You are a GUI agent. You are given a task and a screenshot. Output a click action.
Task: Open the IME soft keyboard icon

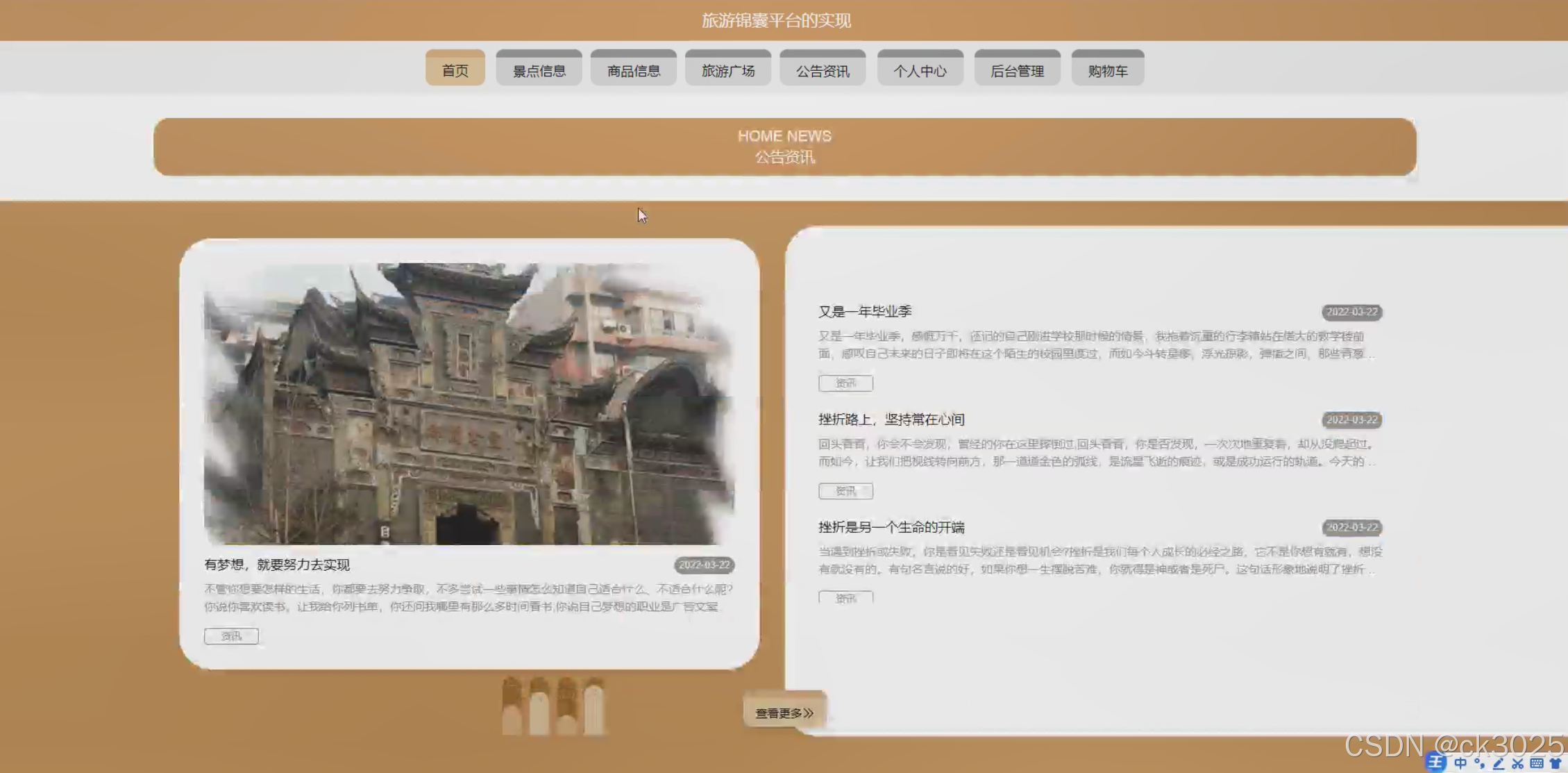click(x=1536, y=763)
